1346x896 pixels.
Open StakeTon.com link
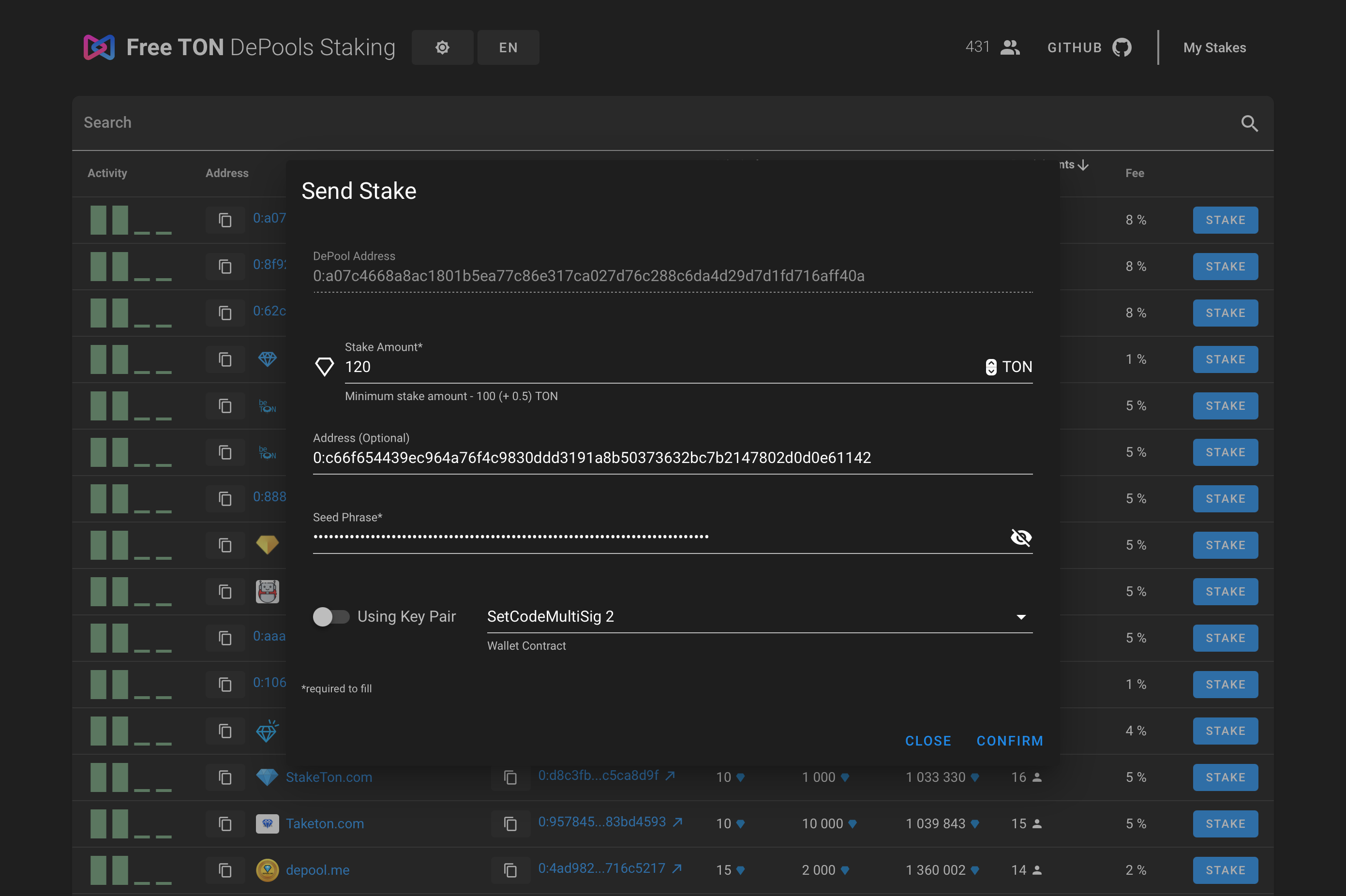(329, 777)
